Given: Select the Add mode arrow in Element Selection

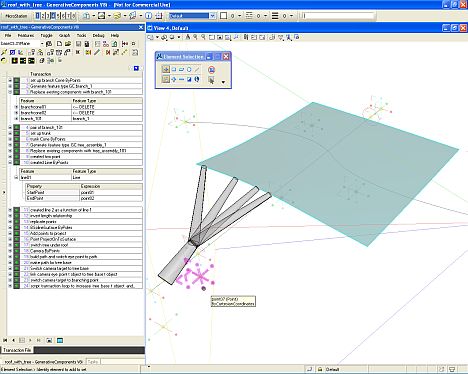Looking at the screenshot, I should (174, 79).
